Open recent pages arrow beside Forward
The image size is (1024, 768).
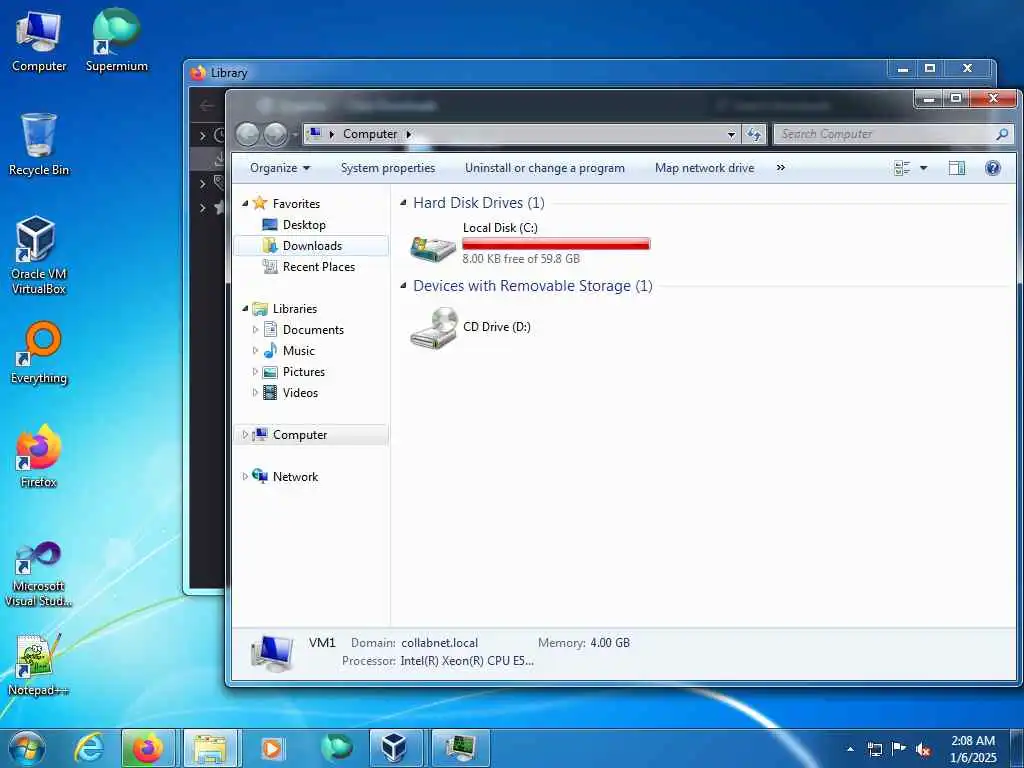[x=295, y=135]
